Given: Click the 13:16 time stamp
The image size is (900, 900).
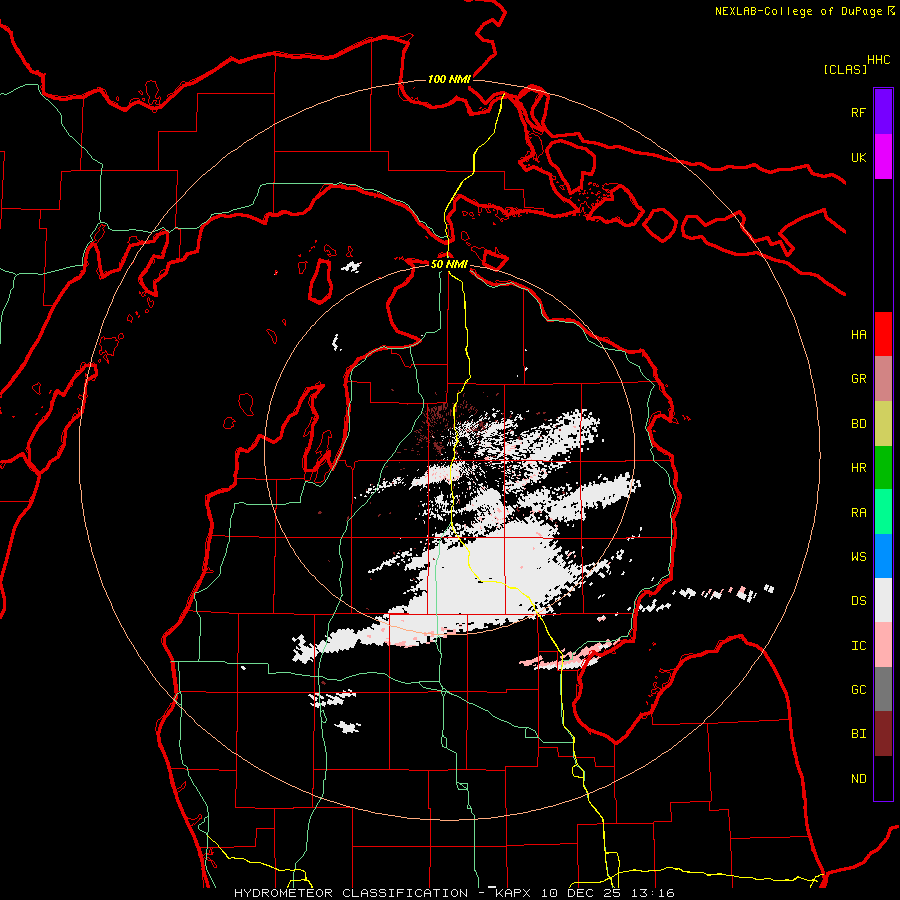Looking at the screenshot, I should [651, 893].
